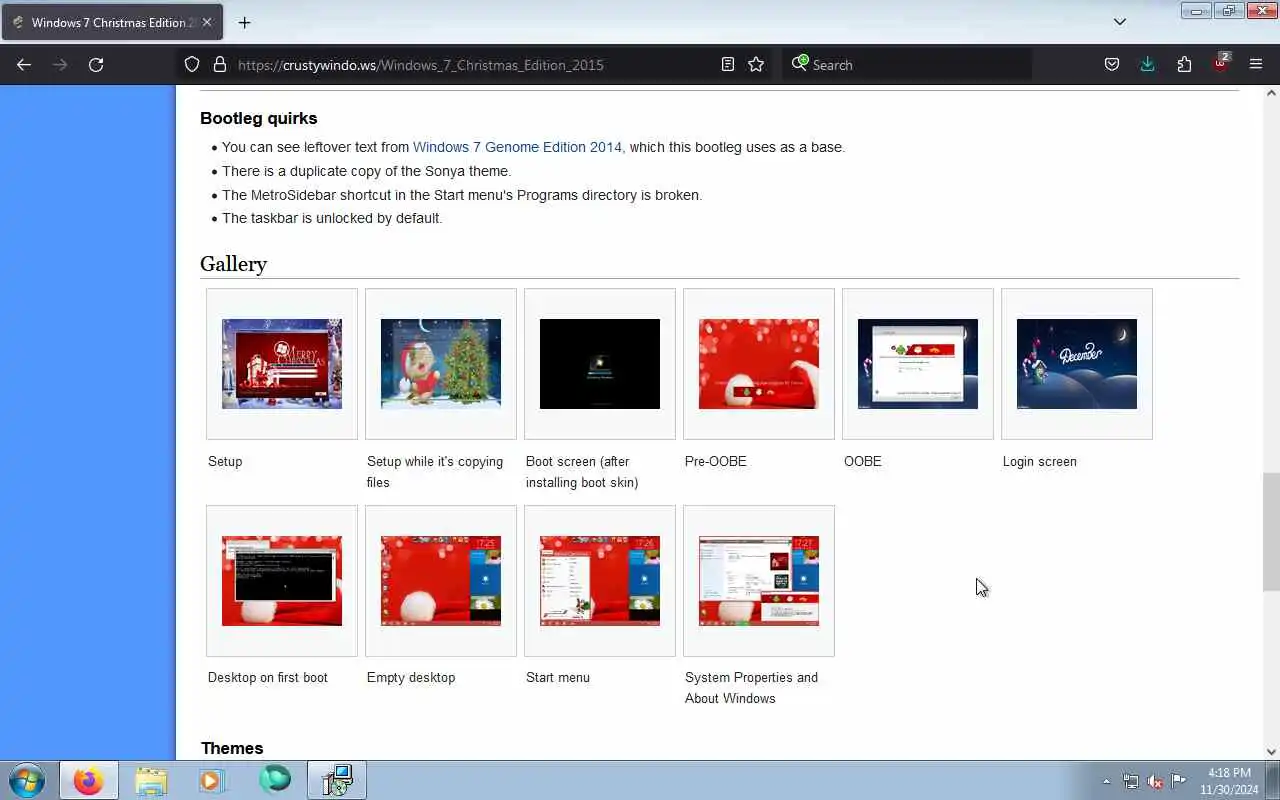Open Firefox from the taskbar

point(88,780)
